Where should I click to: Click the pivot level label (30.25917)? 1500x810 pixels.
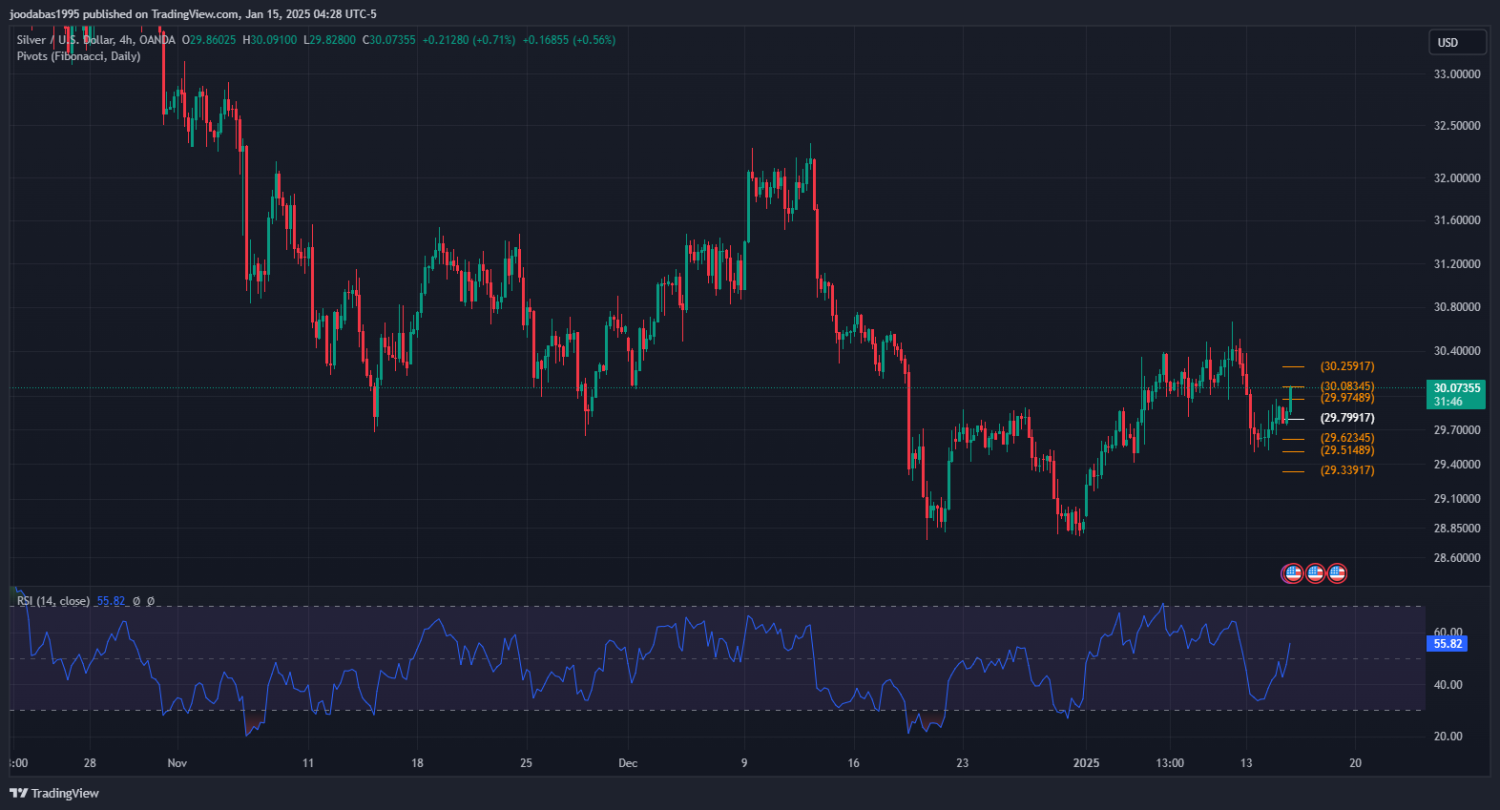pyautogui.click(x=1347, y=366)
